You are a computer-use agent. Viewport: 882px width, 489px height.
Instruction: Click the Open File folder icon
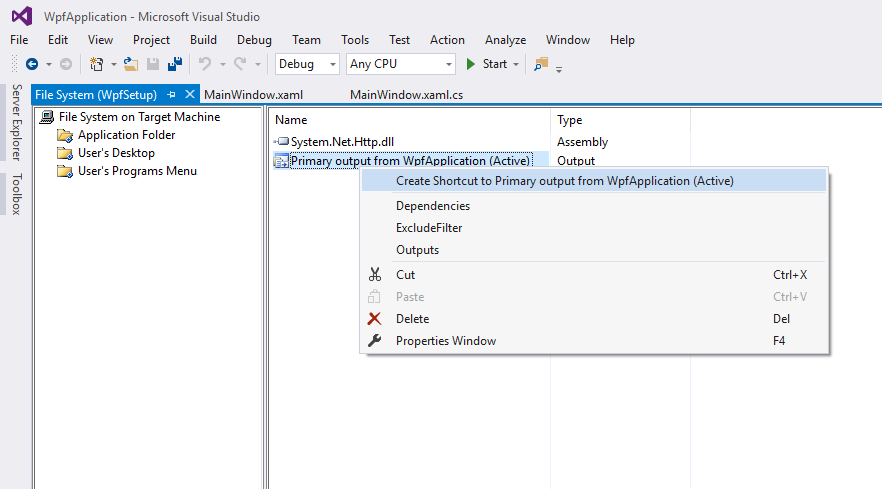(x=131, y=64)
